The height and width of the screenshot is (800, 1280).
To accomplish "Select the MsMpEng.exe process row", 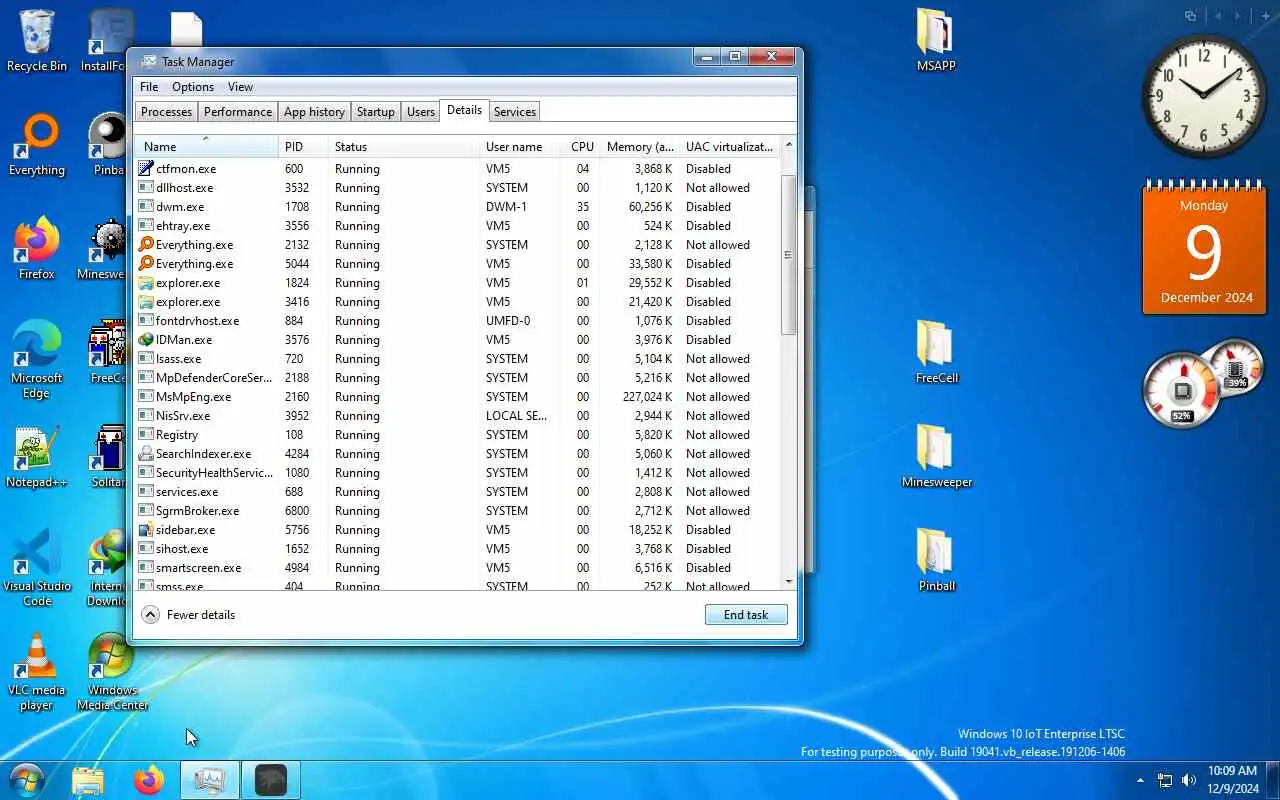I will 457,397.
